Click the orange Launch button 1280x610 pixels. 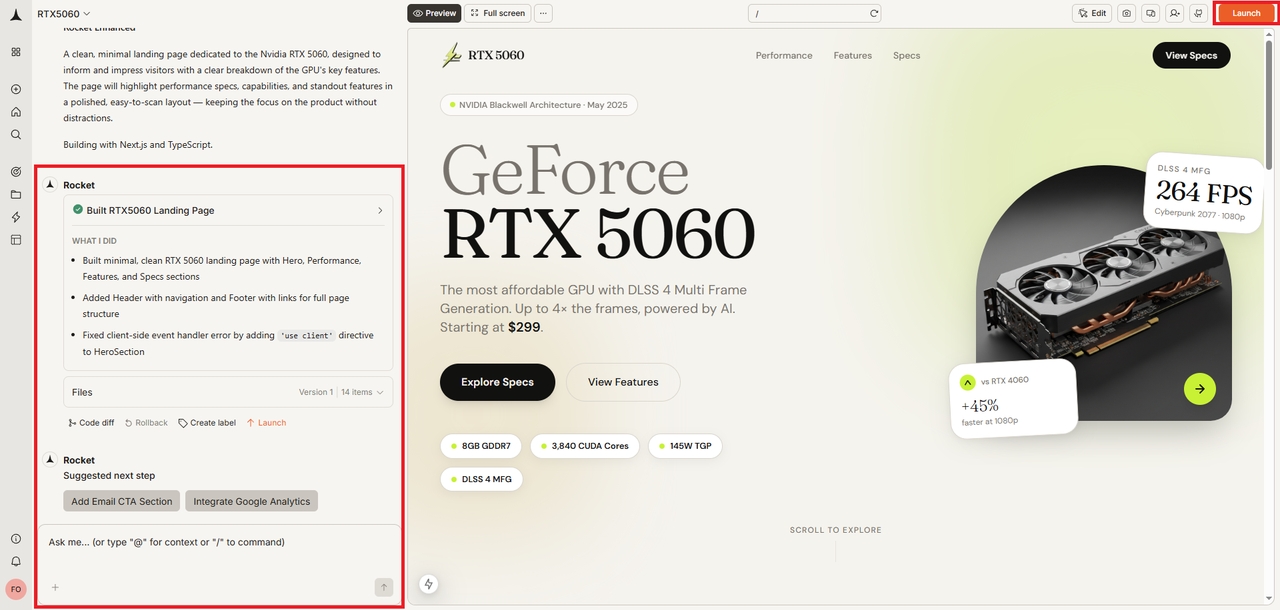(1246, 13)
